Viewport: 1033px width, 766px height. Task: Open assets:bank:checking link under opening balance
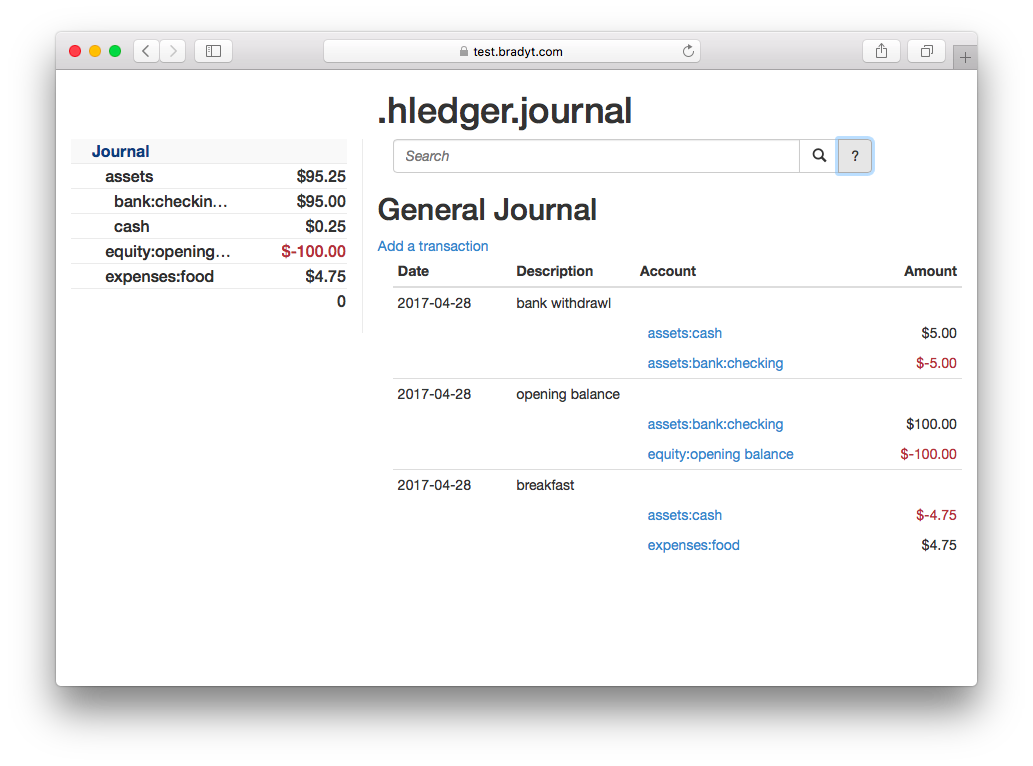715,424
